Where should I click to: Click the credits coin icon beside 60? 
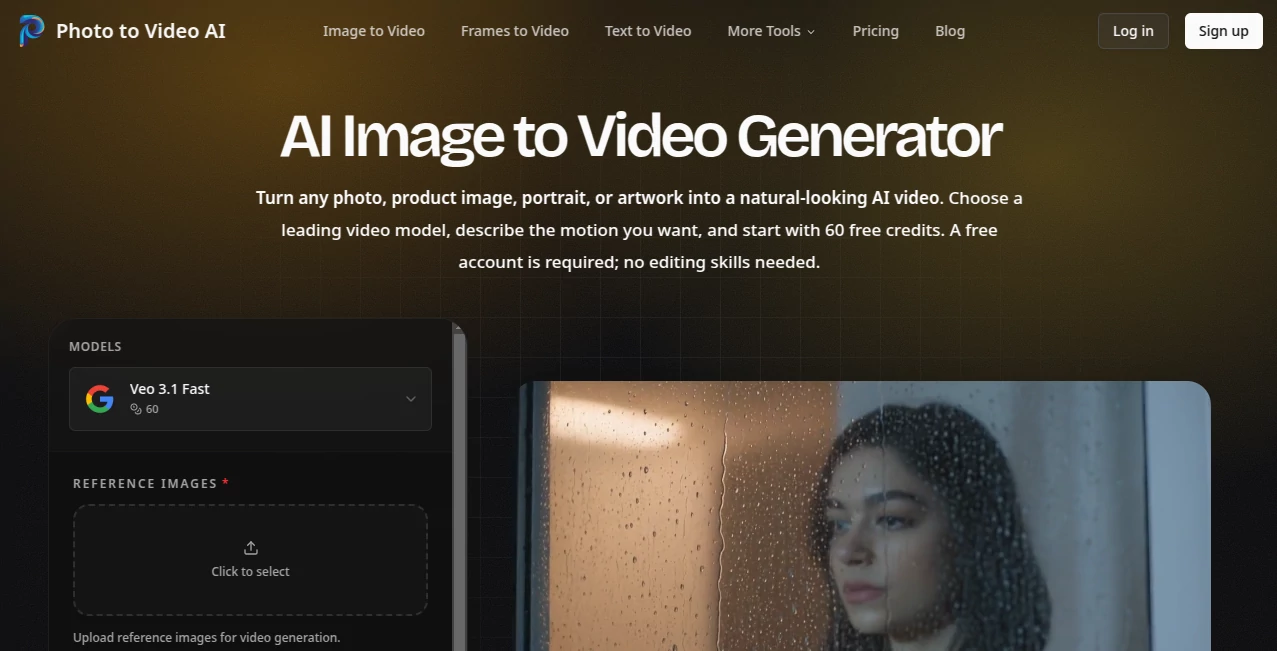tap(136, 409)
